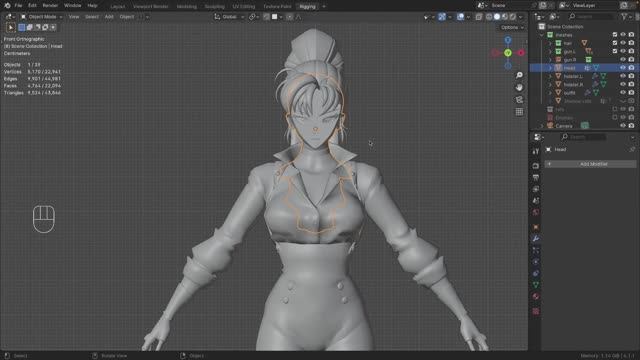640x360 pixels.
Task: Open the viewport shading options dropdown
Action: coord(521,17)
